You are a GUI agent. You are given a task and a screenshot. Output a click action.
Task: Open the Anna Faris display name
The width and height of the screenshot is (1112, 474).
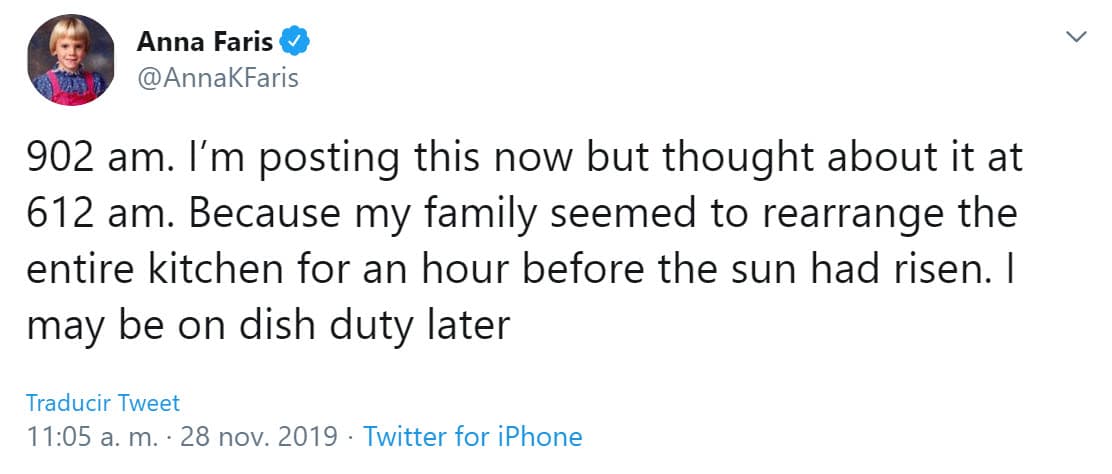[206, 43]
